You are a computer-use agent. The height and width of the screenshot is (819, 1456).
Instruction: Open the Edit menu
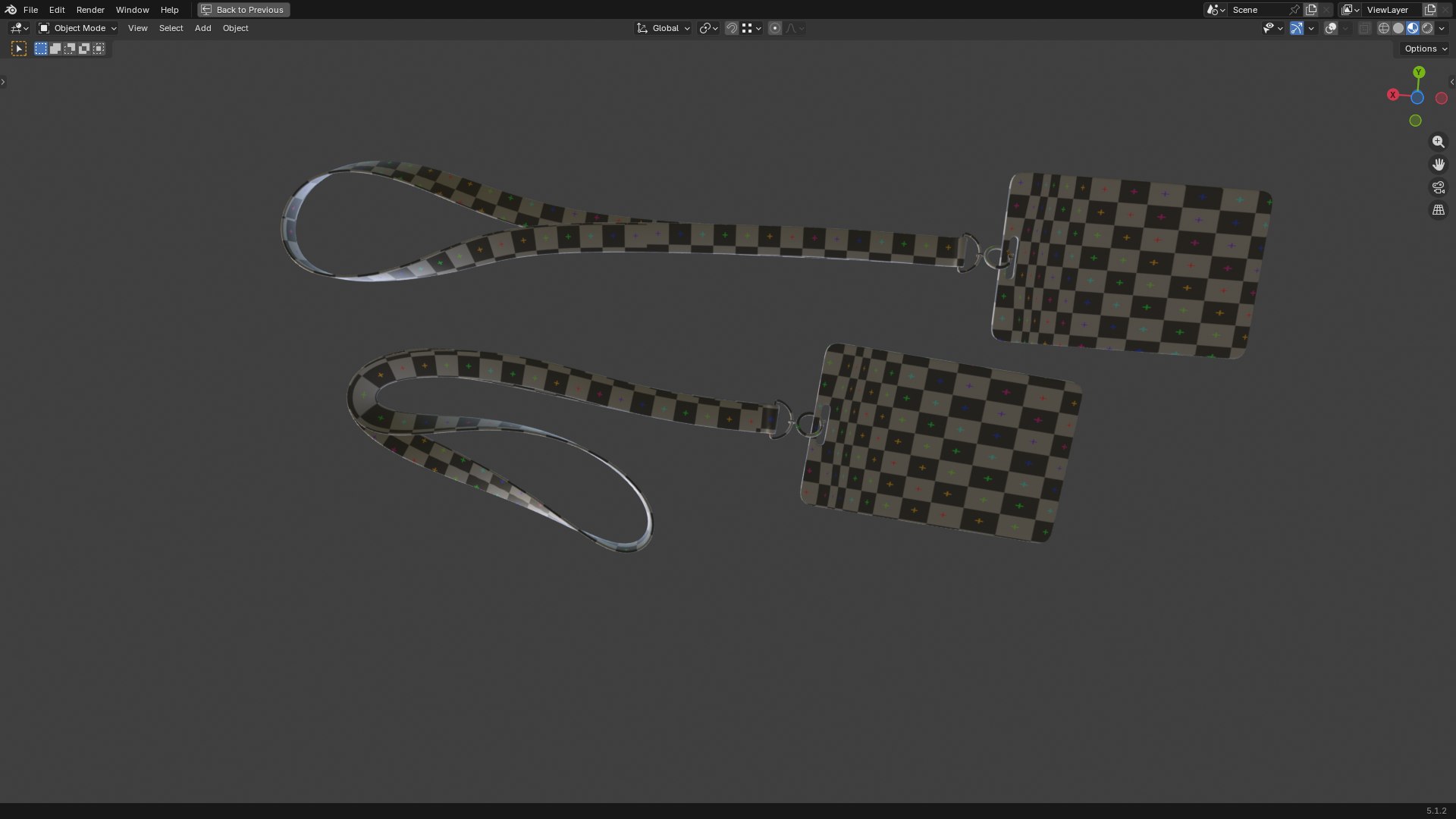coord(57,10)
